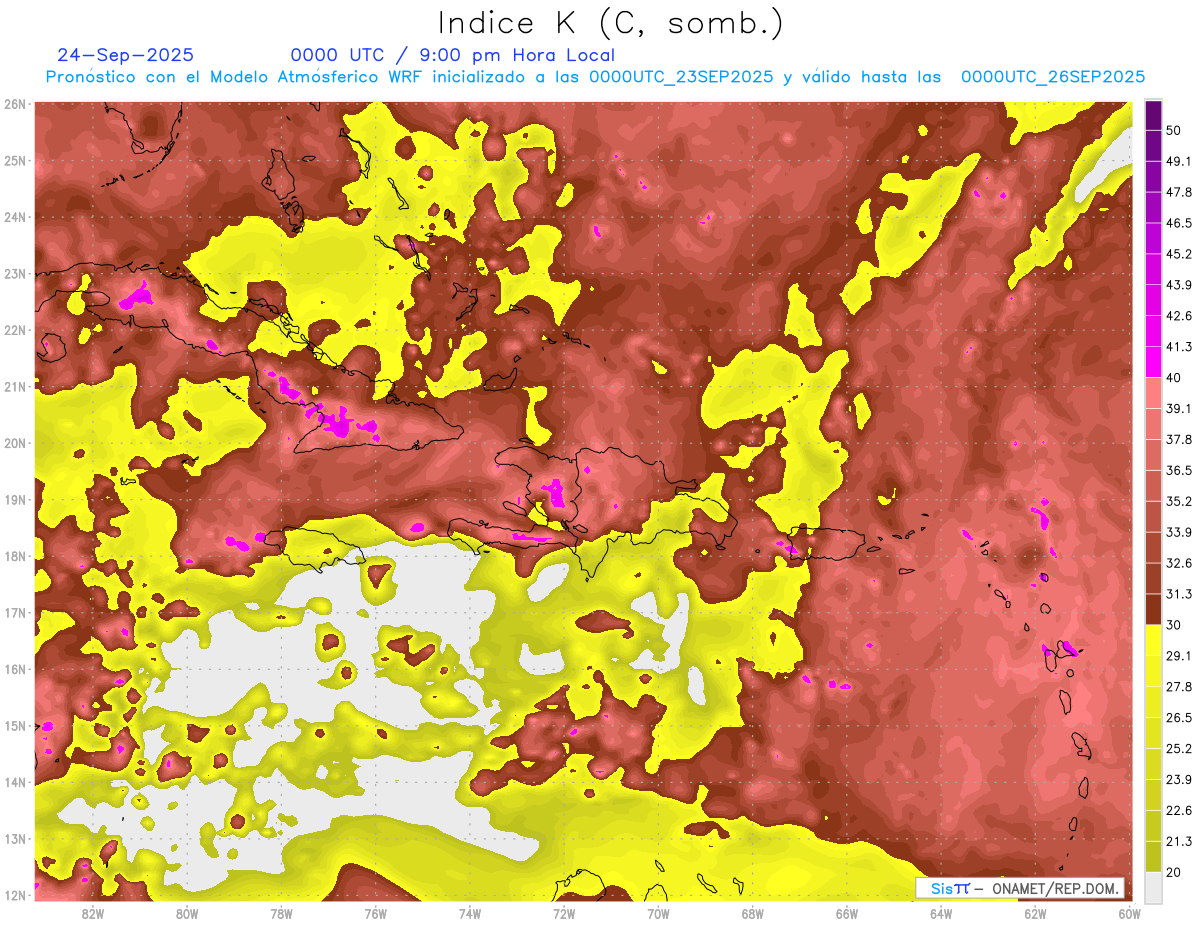Select the colorbar value '21.3'
This screenshot has height=927, width=1200.
tap(1179, 842)
